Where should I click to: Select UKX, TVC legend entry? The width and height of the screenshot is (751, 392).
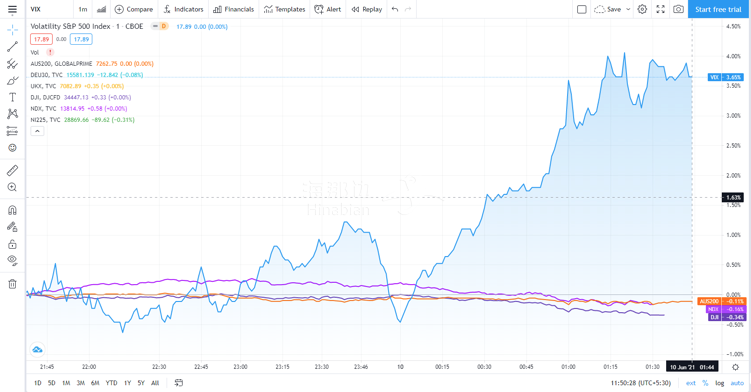pos(43,86)
